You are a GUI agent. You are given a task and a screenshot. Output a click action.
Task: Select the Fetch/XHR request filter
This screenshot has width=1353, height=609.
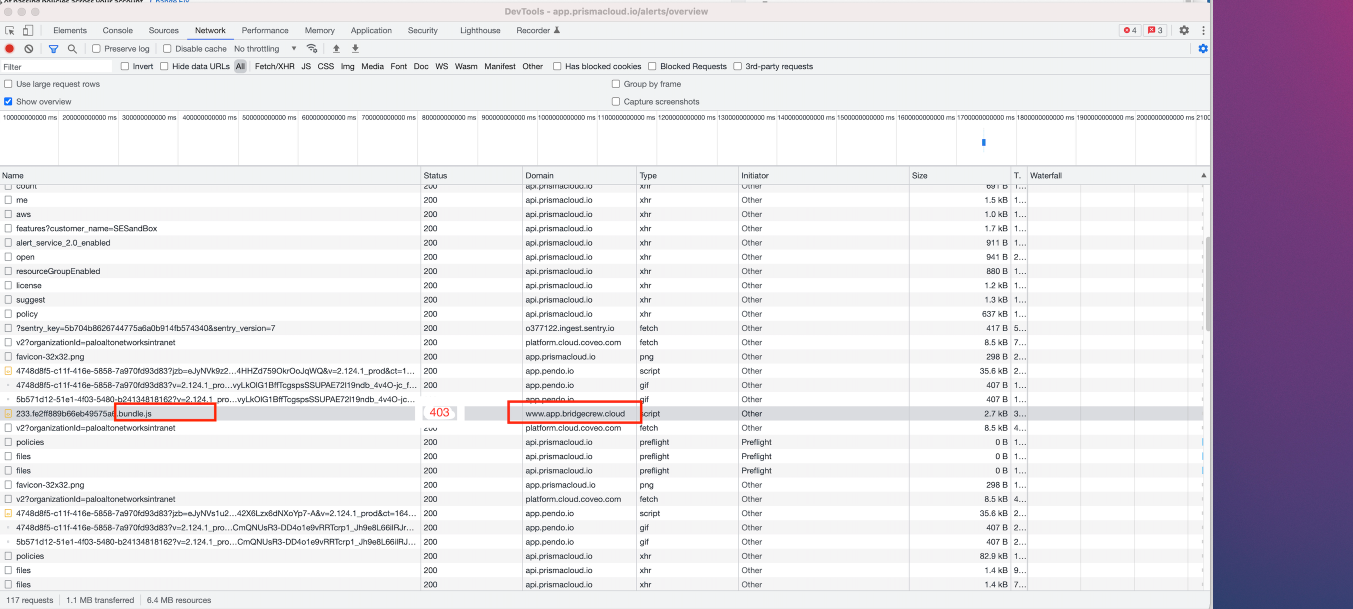275,66
